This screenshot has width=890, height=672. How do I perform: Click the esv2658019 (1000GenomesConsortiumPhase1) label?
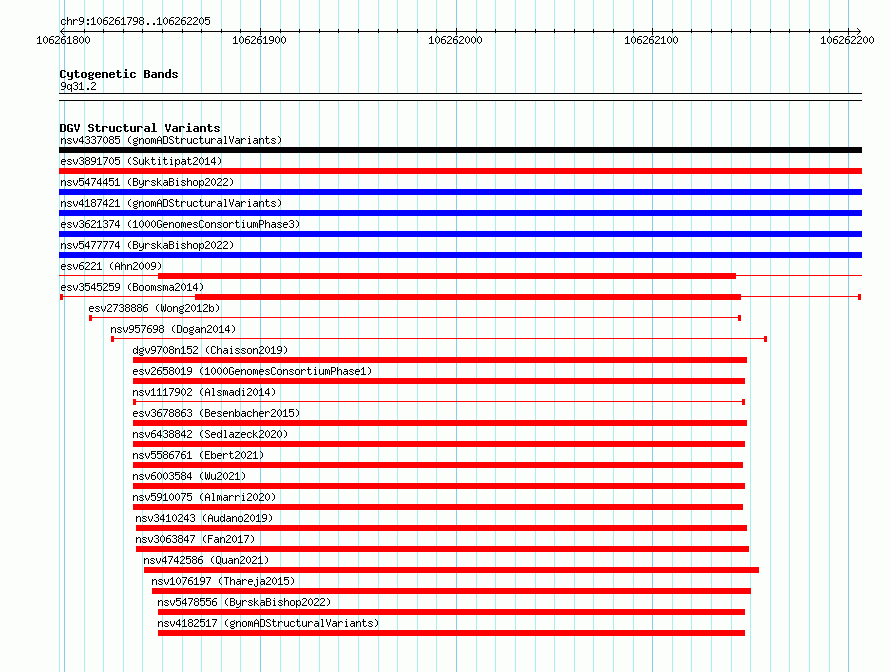tap(252, 371)
